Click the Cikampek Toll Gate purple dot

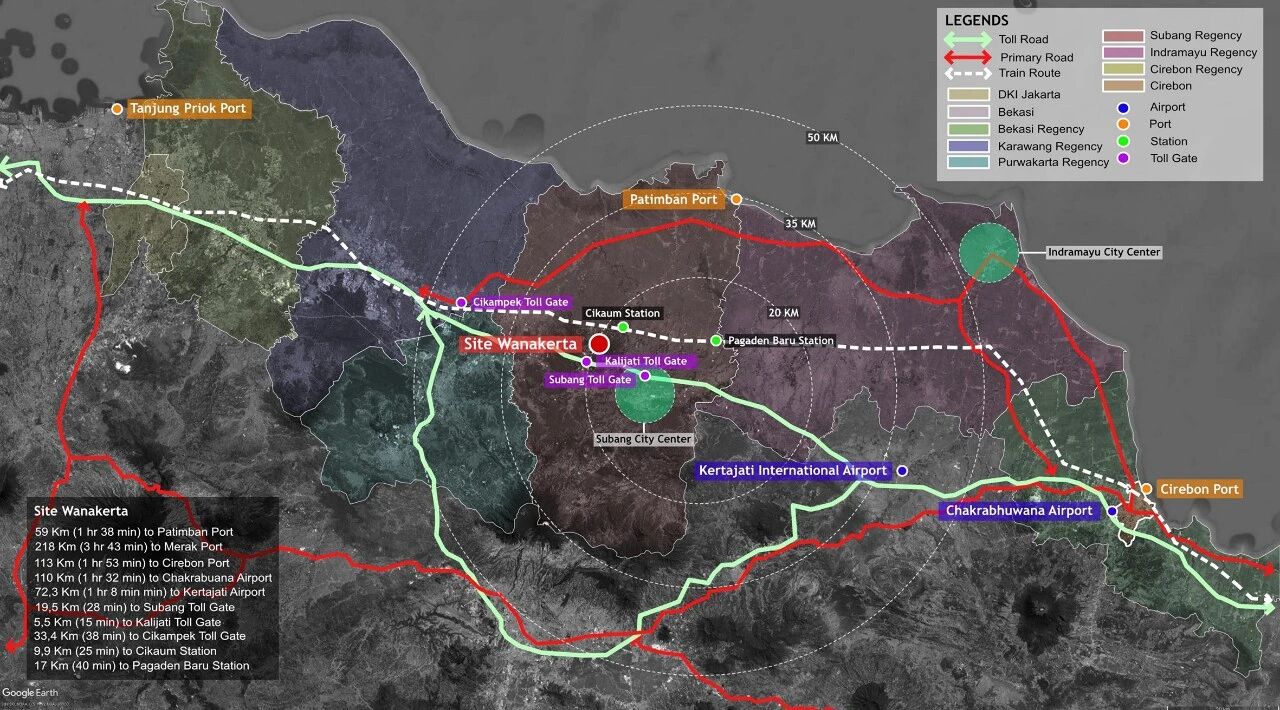point(461,302)
